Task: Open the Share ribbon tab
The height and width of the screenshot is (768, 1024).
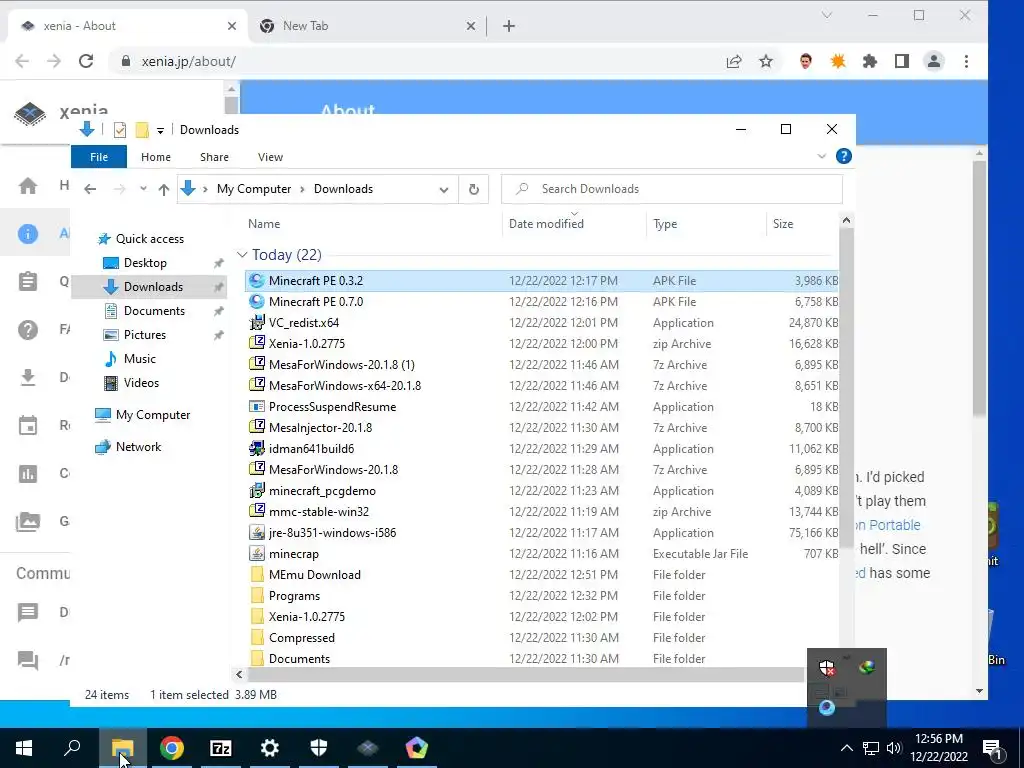Action: tap(214, 157)
